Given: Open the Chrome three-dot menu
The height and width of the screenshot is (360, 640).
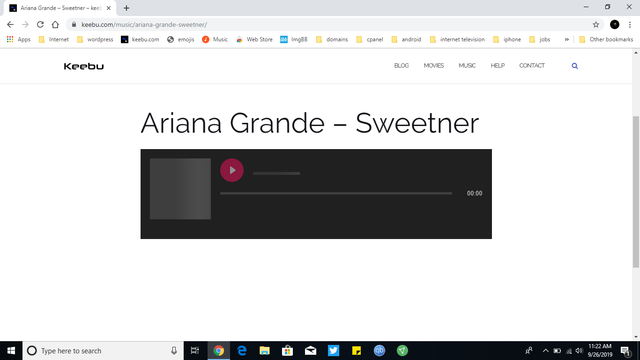Looking at the screenshot, I should click(630, 24).
